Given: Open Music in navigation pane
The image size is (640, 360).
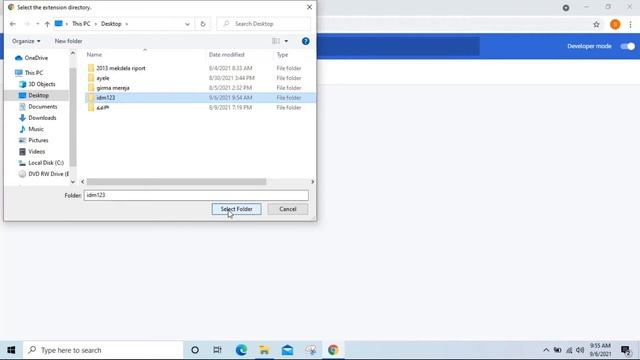Looking at the screenshot, I should 31,129.
